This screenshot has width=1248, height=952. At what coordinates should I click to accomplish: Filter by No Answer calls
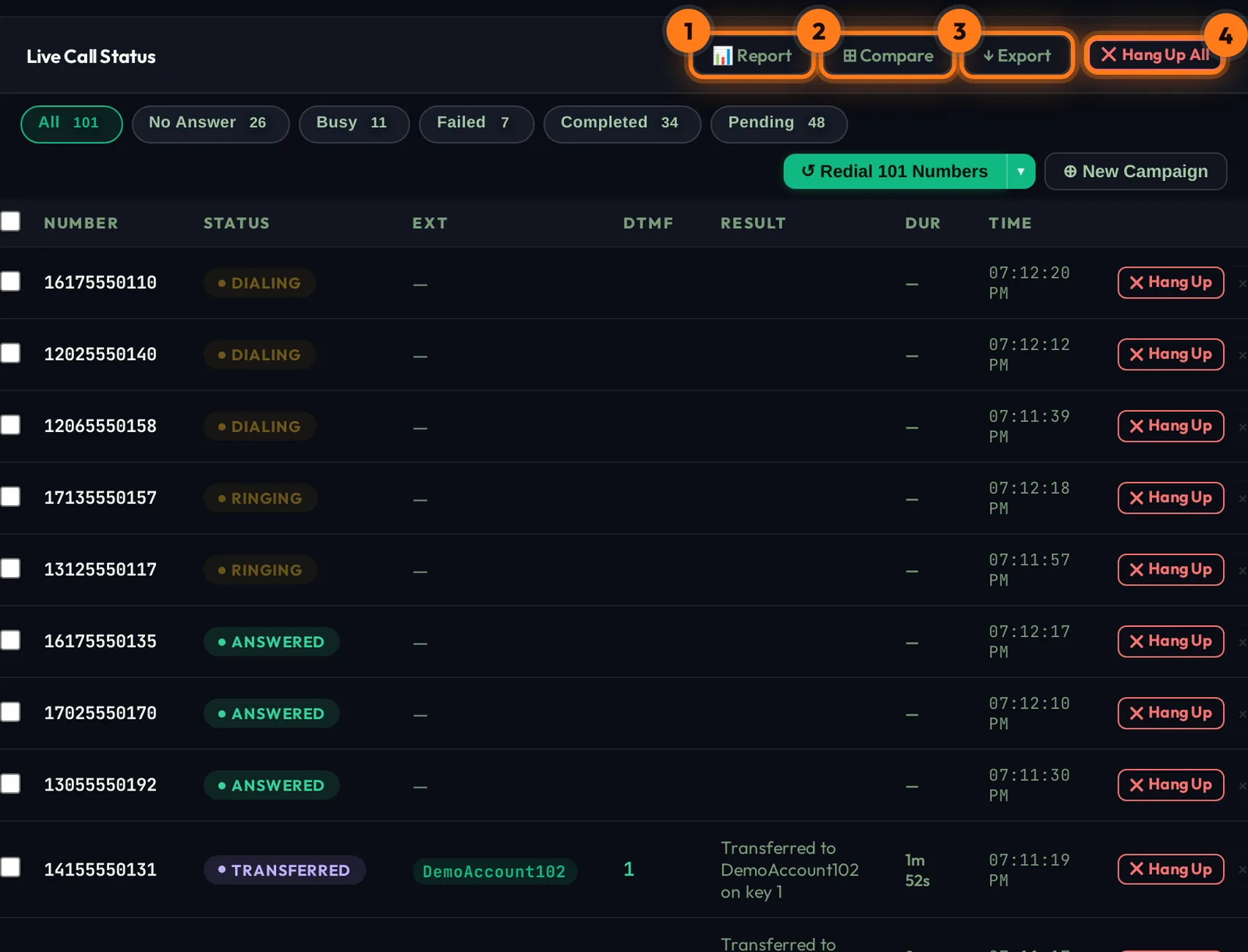[x=210, y=123]
